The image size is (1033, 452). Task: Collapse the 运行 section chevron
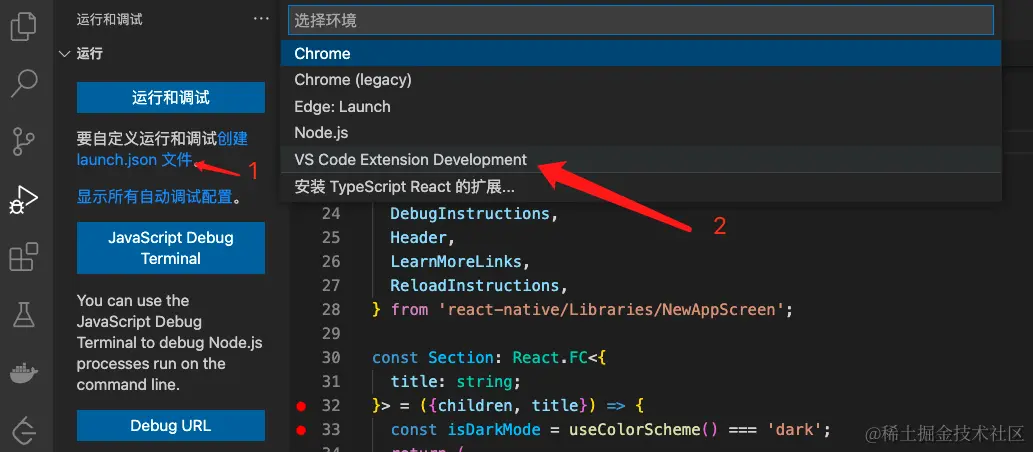[64, 53]
